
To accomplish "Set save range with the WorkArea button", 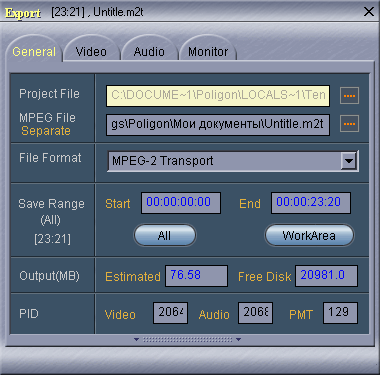I will click(x=309, y=235).
